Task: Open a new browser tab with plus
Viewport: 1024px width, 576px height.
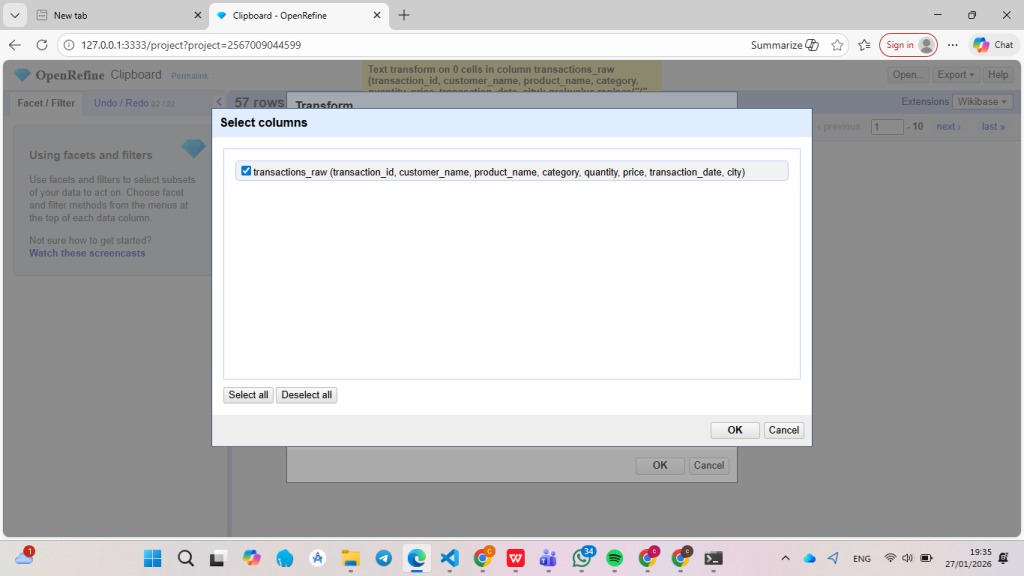Action: [404, 15]
